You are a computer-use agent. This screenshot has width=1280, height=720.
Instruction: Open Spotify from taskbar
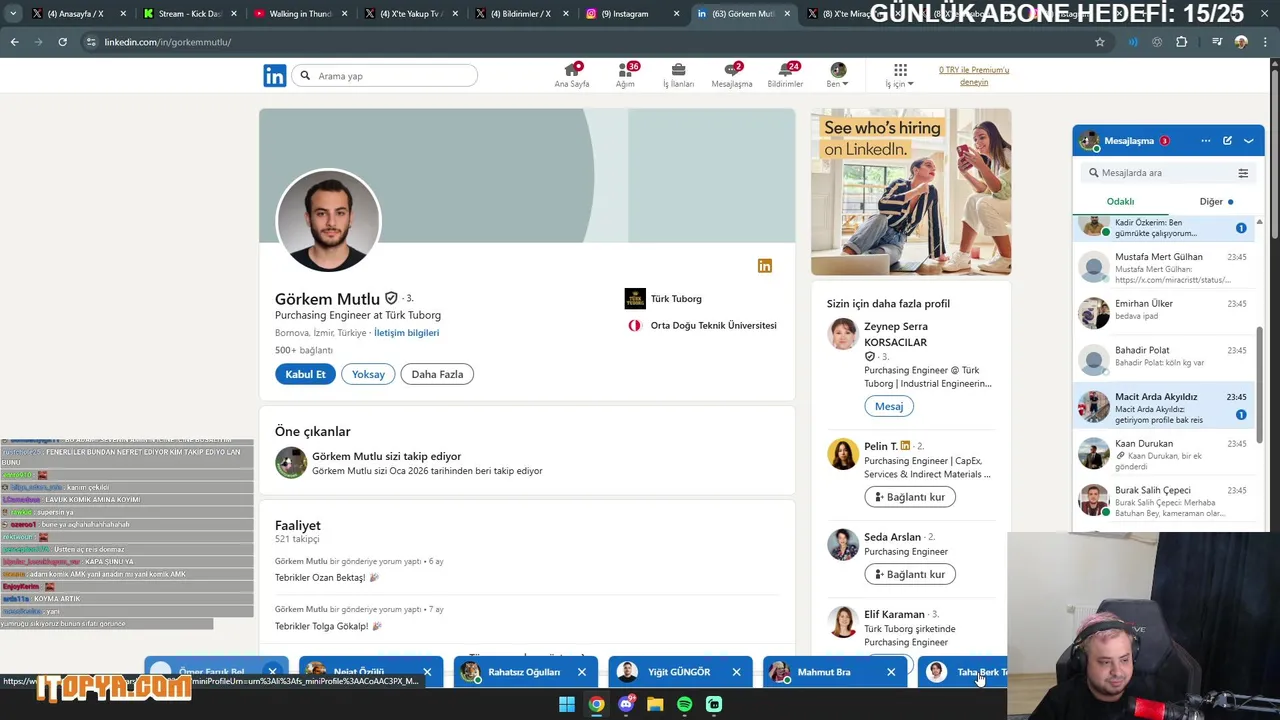pos(684,704)
